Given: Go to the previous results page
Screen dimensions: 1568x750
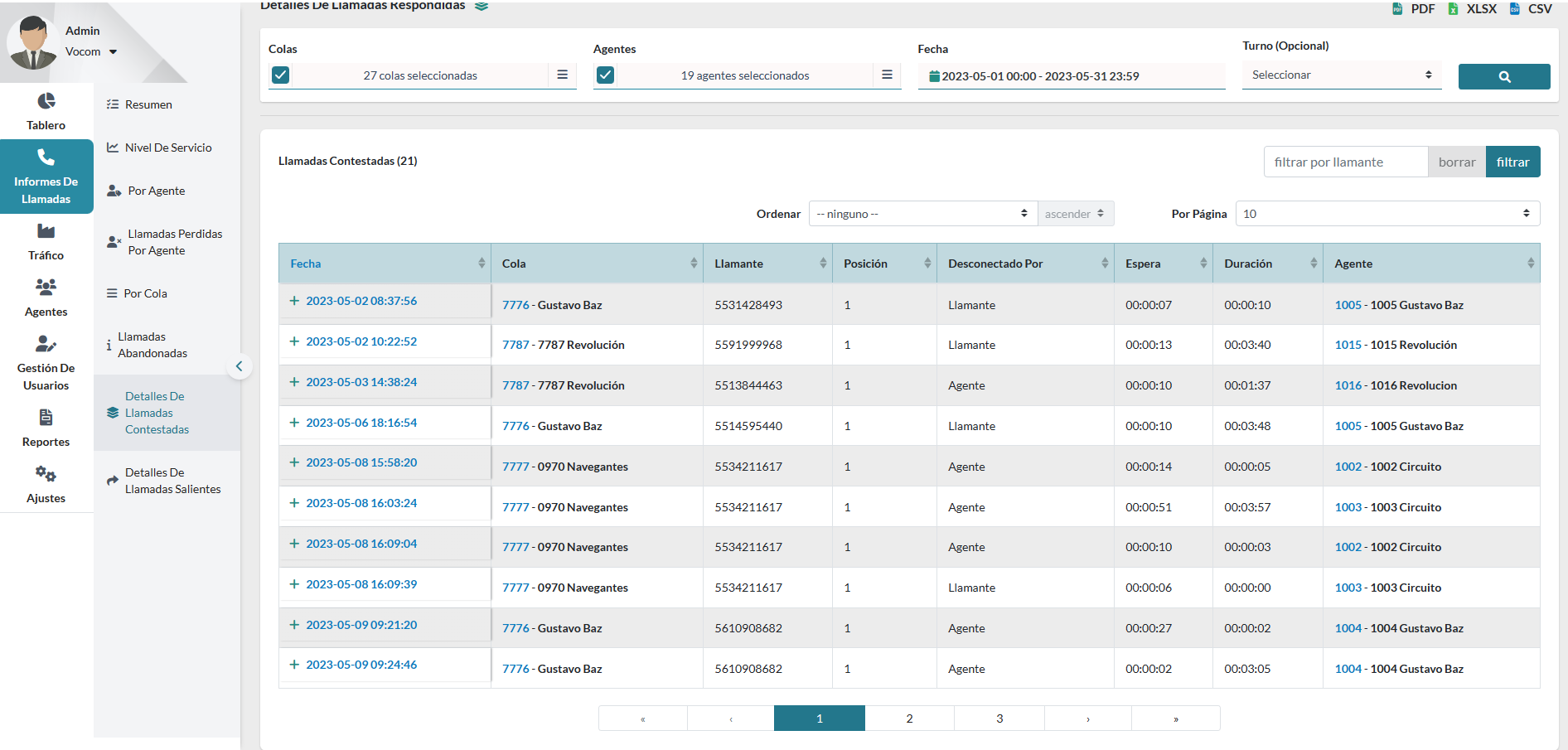Looking at the screenshot, I should coord(731,719).
